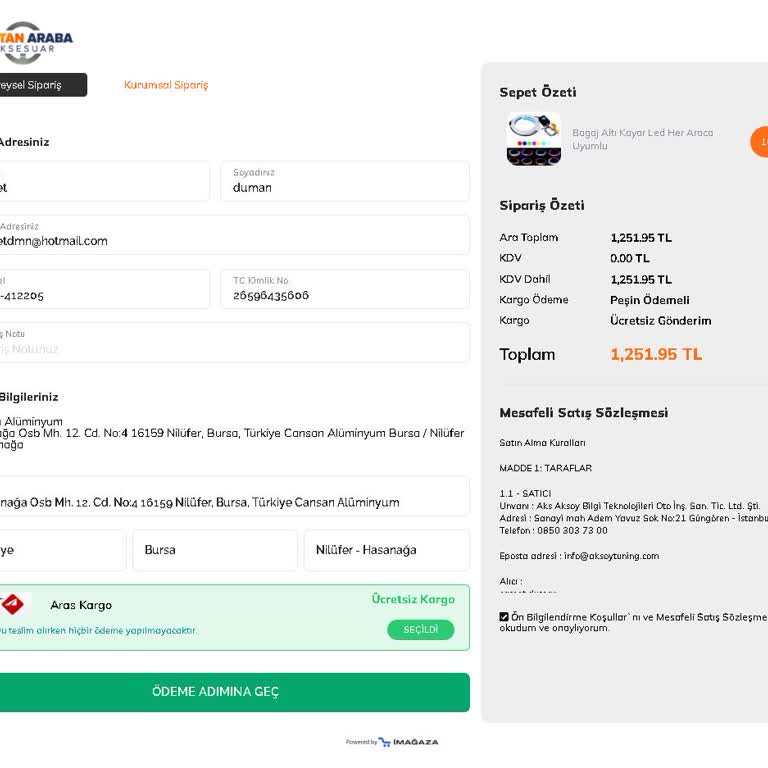Click the info@aksoytuning.com email address
This screenshot has width=768, height=768.
click(x=611, y=556)
